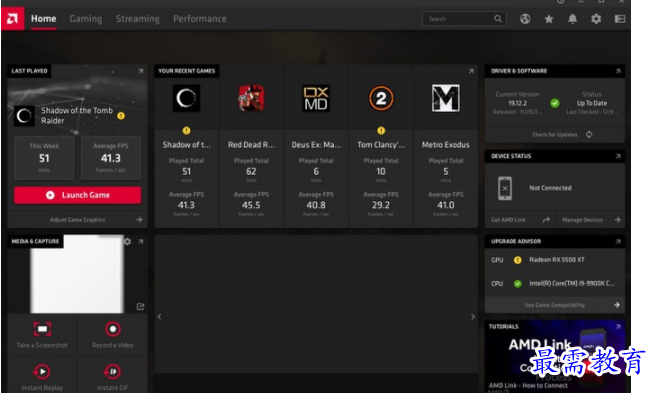Click Check for Updates

coord(555,134)
